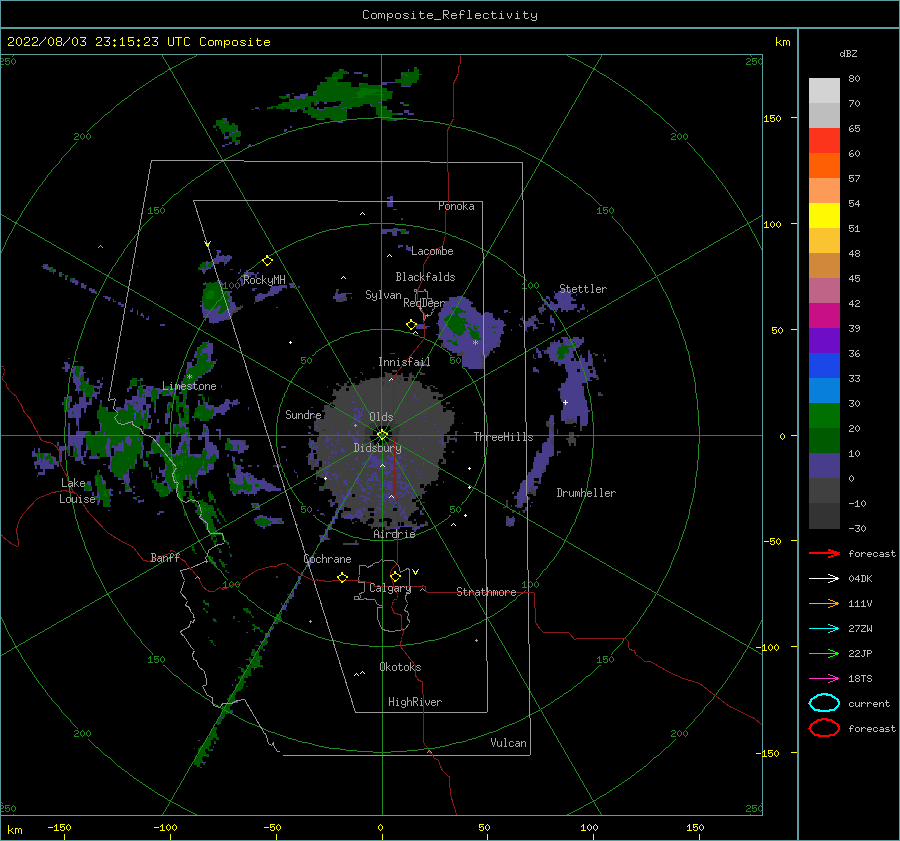The image size is (900, 841).
Task: Click the Blackfalds label
Action: point(425,277)
